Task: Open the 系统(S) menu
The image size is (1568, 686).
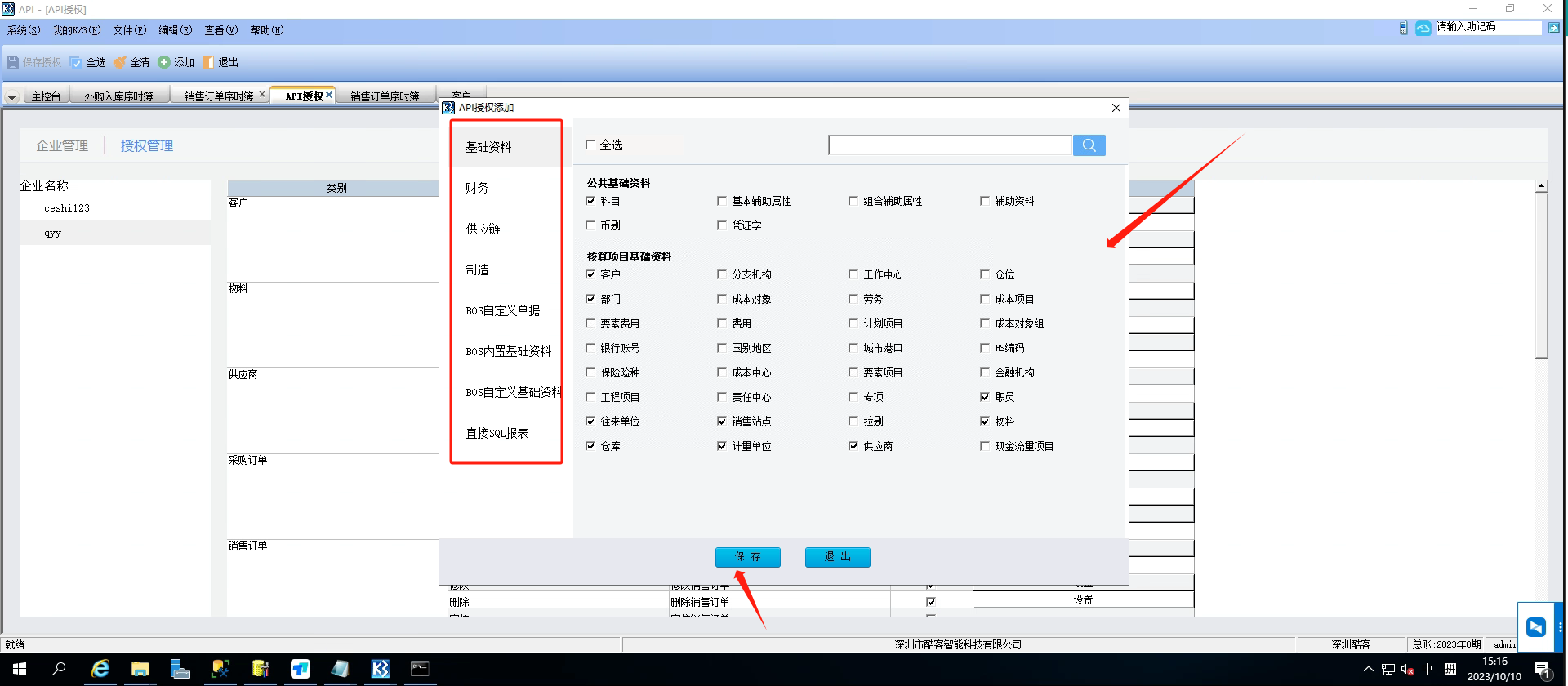Action: (x=24, y=30)
